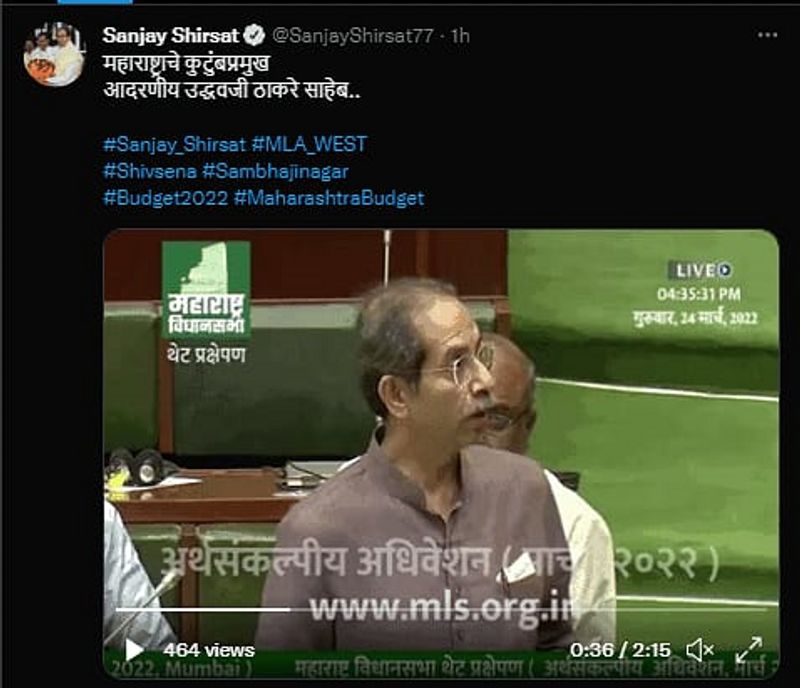Open #MaharashtraBudget hashtag
The height and width of the screenshot is (688, 800).
click(x=329, y=198)
